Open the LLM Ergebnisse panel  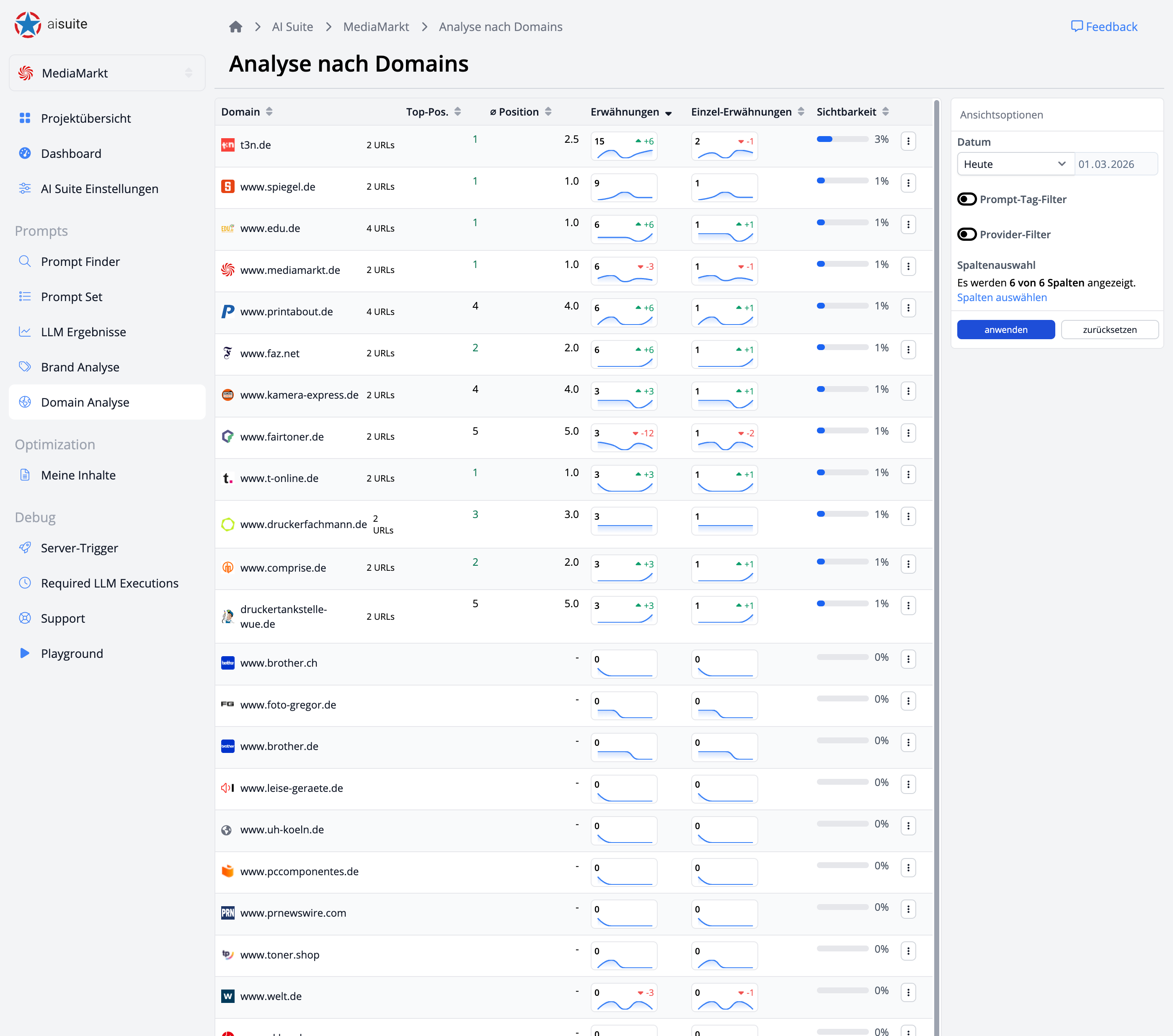pos(83,332)
